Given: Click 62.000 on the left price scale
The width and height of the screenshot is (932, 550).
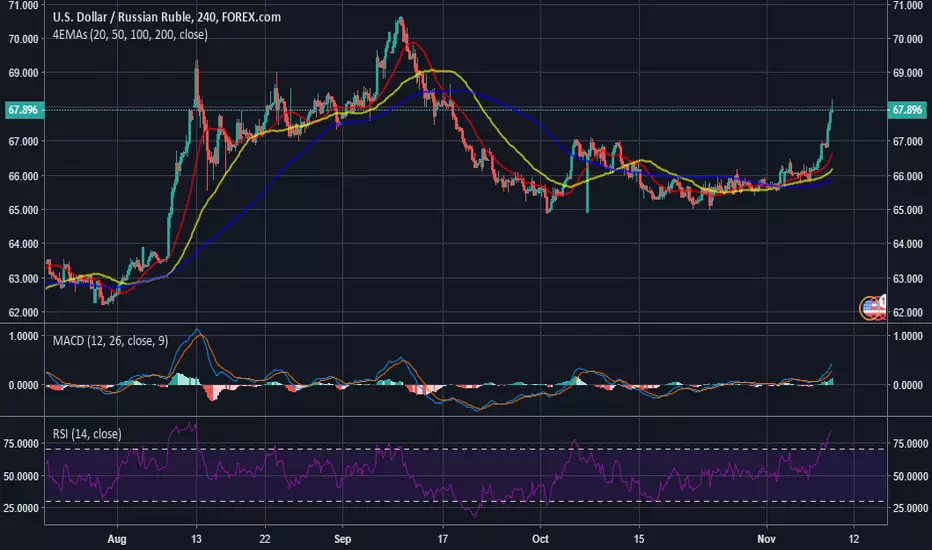Looking at the screenshot, I should coord(24,312).
